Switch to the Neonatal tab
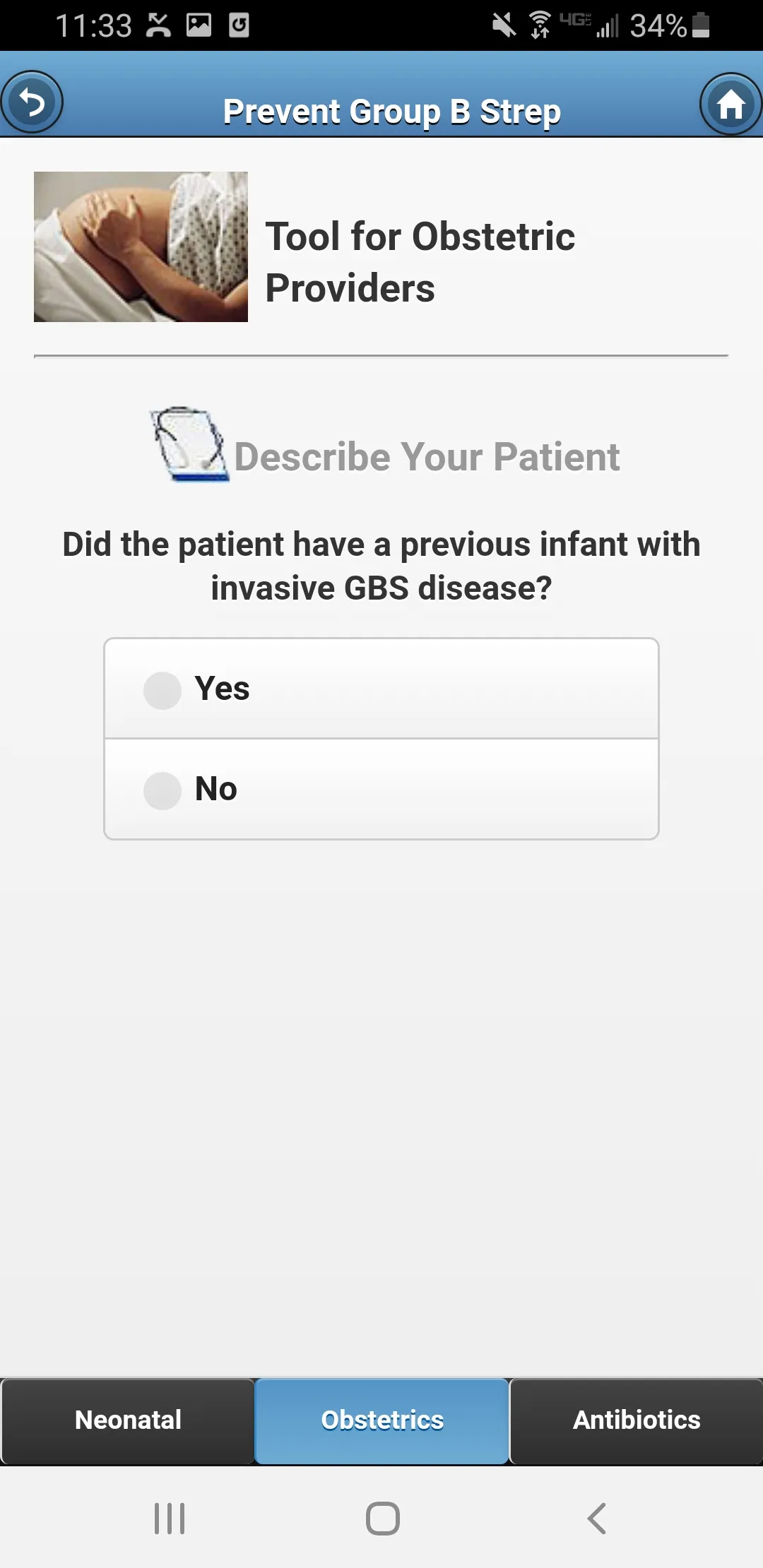The height and width of the screenshot is (1568, 763). point(128,1420)
